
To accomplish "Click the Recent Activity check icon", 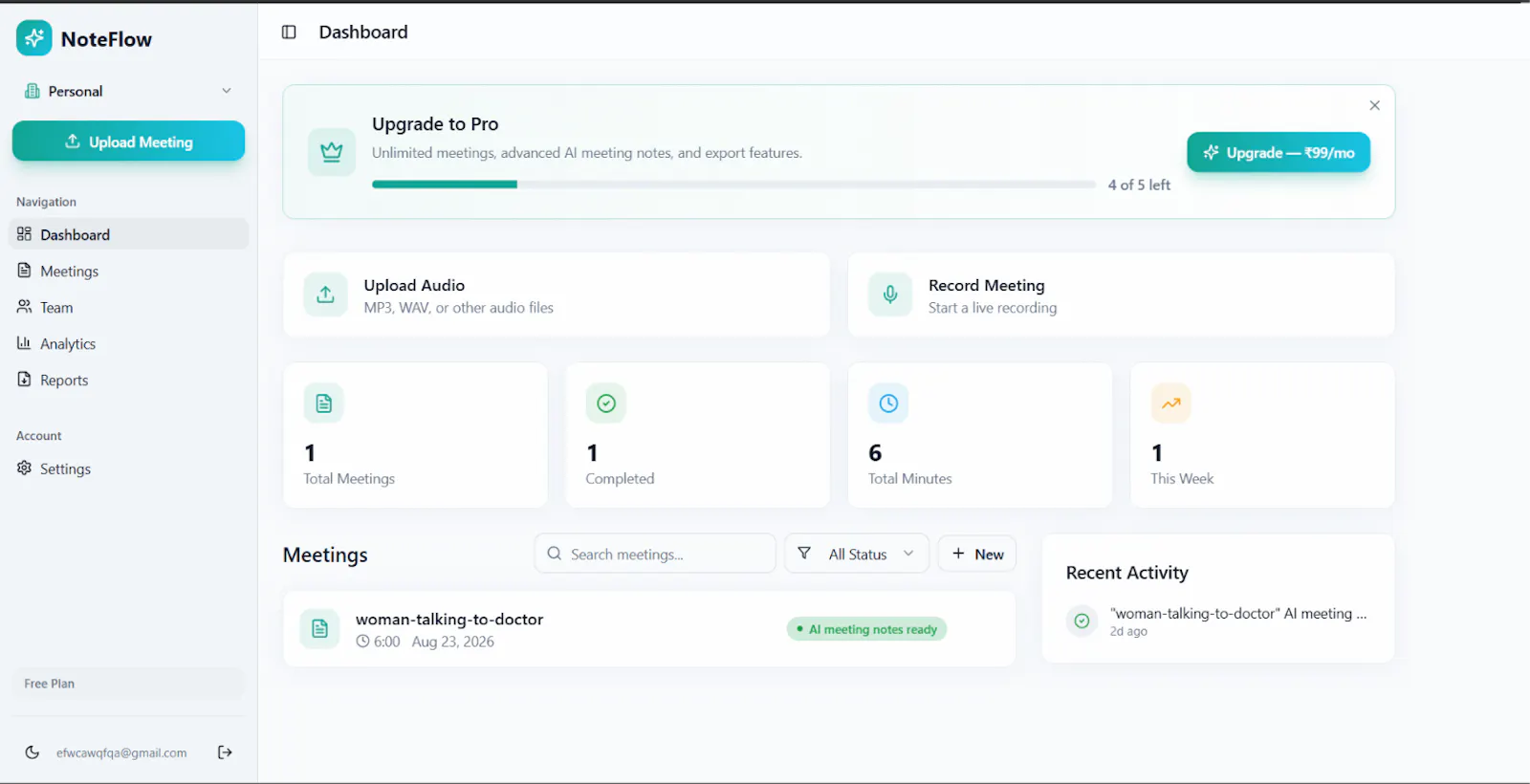I will pyautogui.click(x=1082, y=621).
